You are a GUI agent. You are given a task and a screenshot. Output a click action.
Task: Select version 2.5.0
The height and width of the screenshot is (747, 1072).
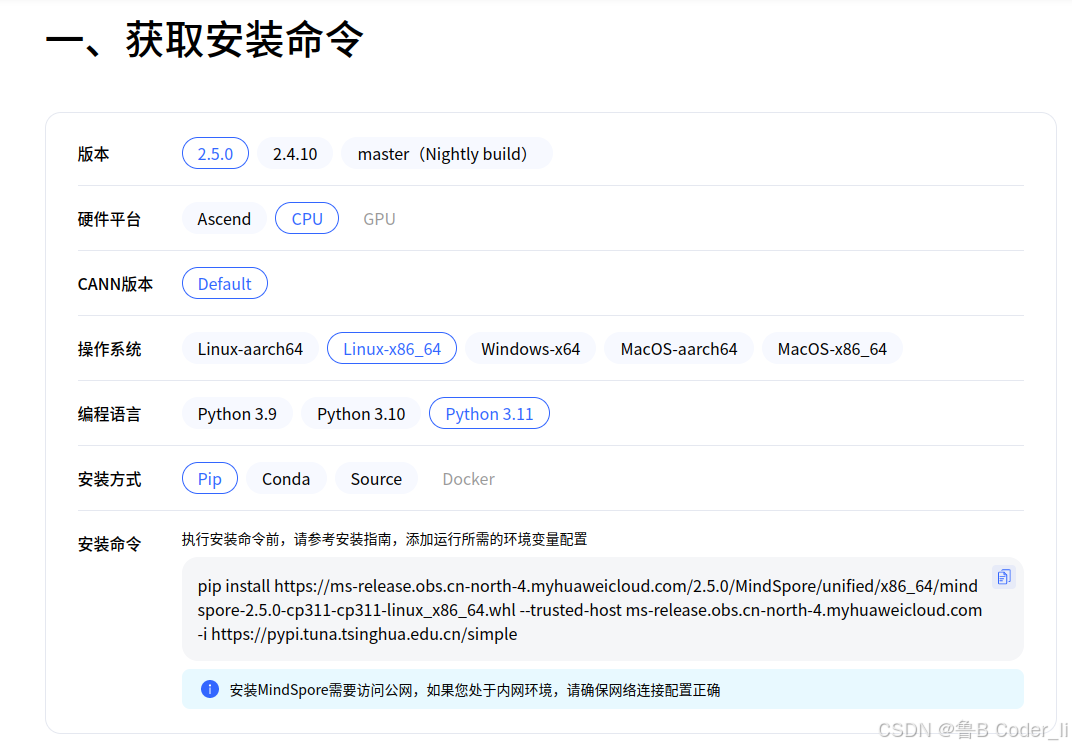point(215,154)
